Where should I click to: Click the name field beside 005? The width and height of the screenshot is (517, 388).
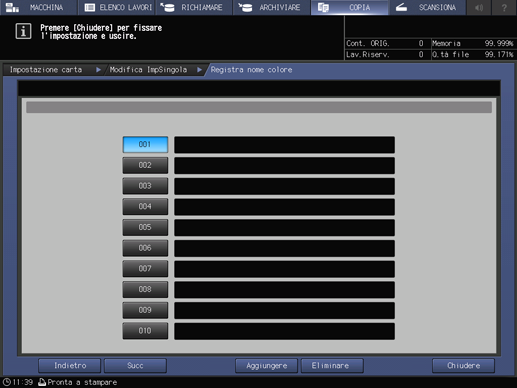tap(284, 227)
